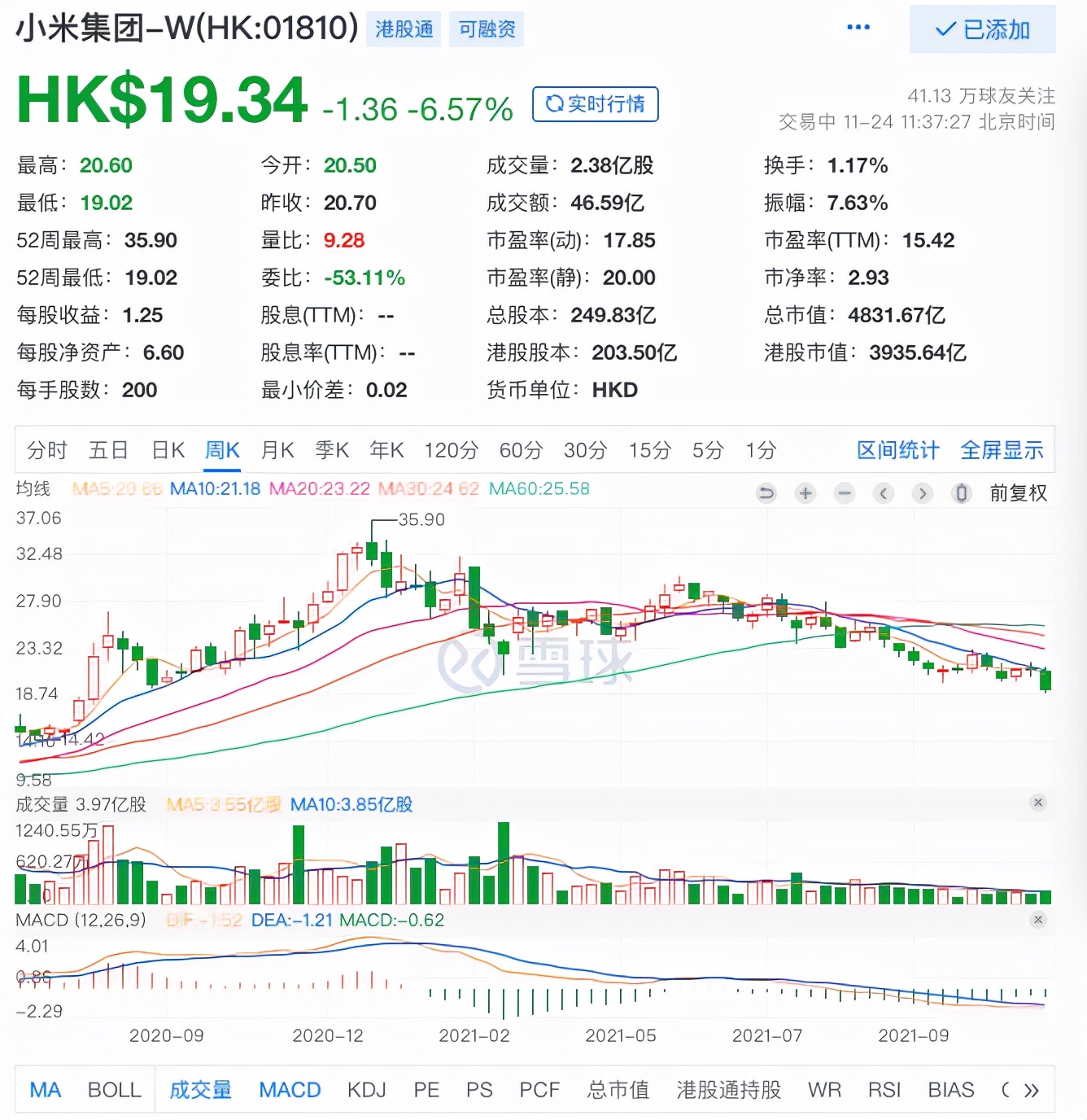Toggle the MA indicator
1087x1120 pixels.
[x=46, y=1090]
